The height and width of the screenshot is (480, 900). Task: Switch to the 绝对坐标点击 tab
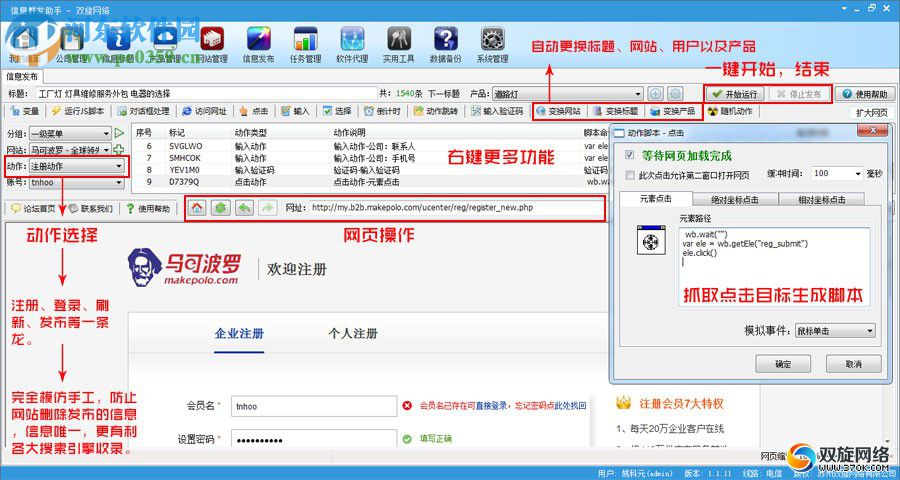[x=735, y=200]
